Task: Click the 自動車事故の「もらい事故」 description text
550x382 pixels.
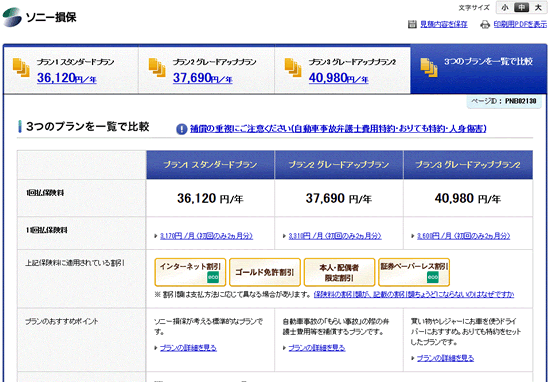Action: click(x=336, y=326)
